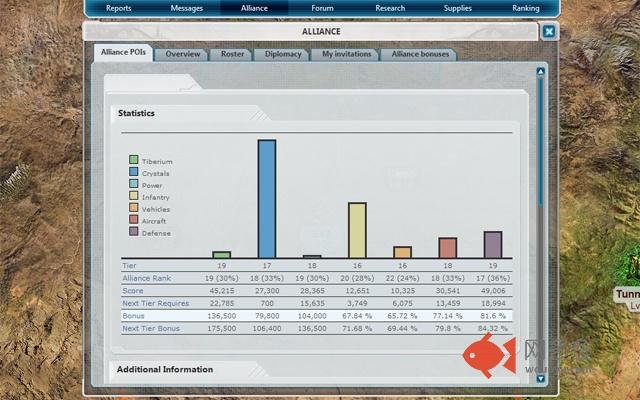
Task: Switch to the Overview tab
Action: point(182,54)
